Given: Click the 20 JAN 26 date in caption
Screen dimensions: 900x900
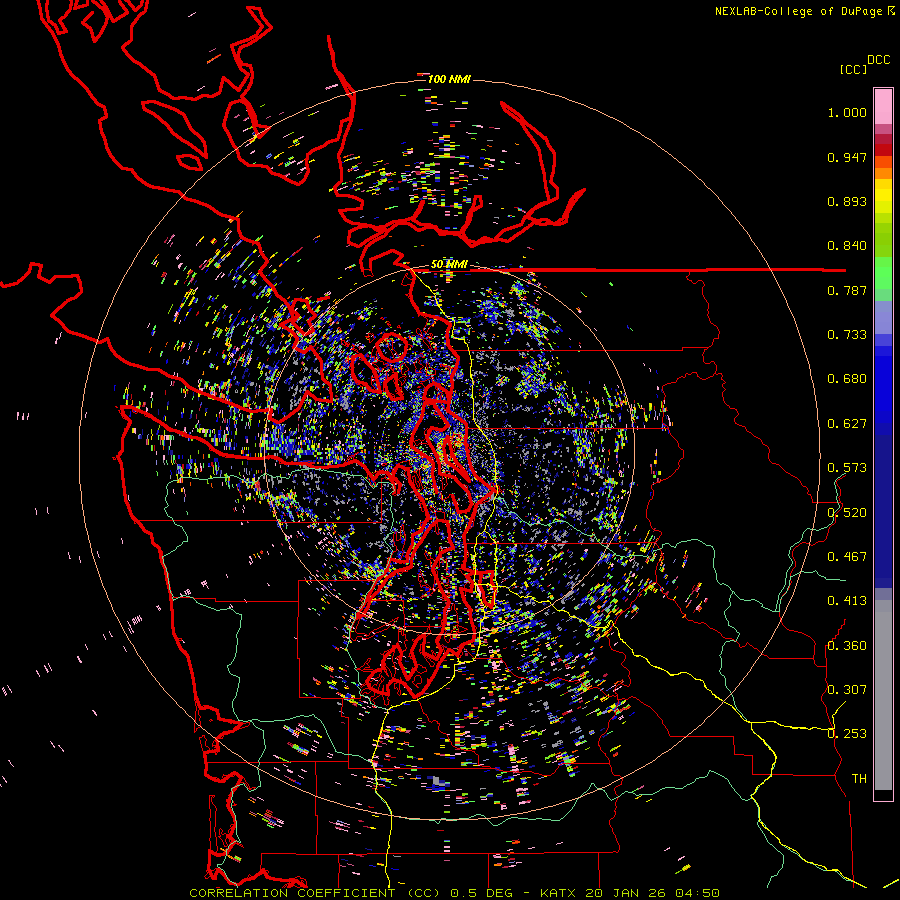Looking at the screenshot, I should tap(624, 893).
